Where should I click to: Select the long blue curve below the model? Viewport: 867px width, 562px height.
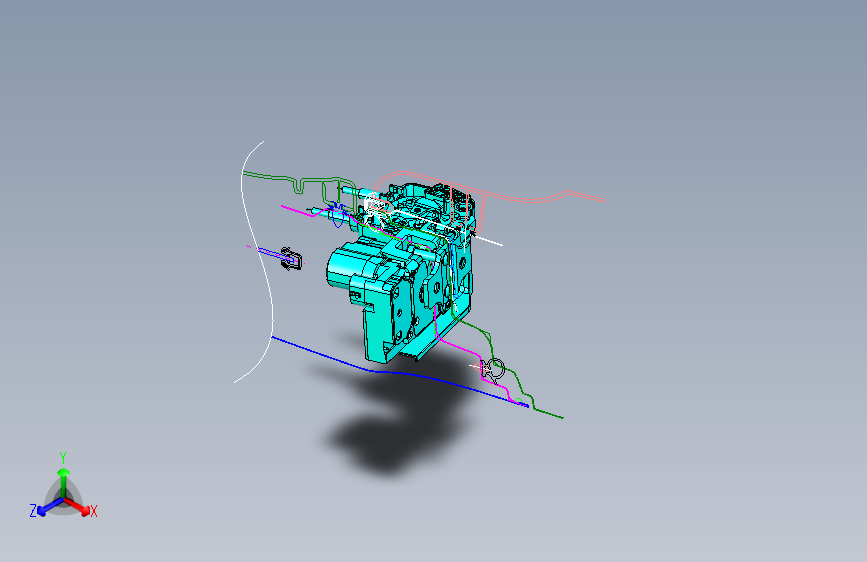[399, 372]
